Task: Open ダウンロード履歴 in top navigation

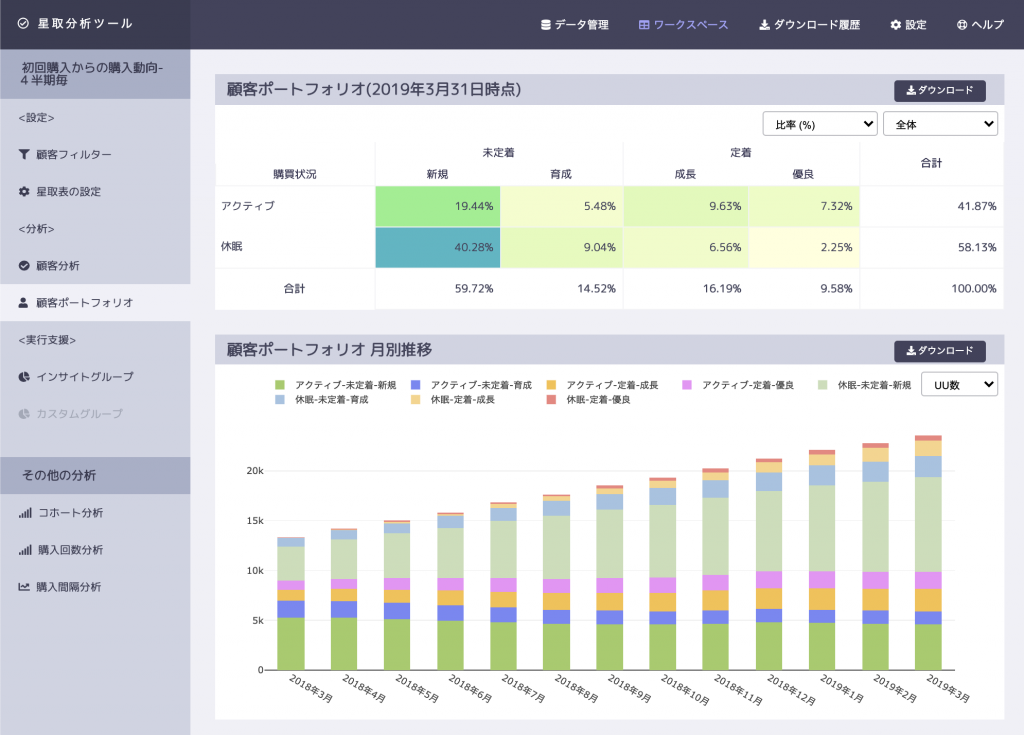Action: [x=809, y=25]
